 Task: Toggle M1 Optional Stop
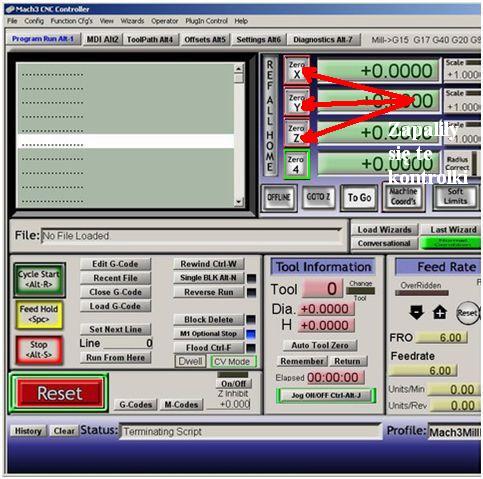(208, 334)
